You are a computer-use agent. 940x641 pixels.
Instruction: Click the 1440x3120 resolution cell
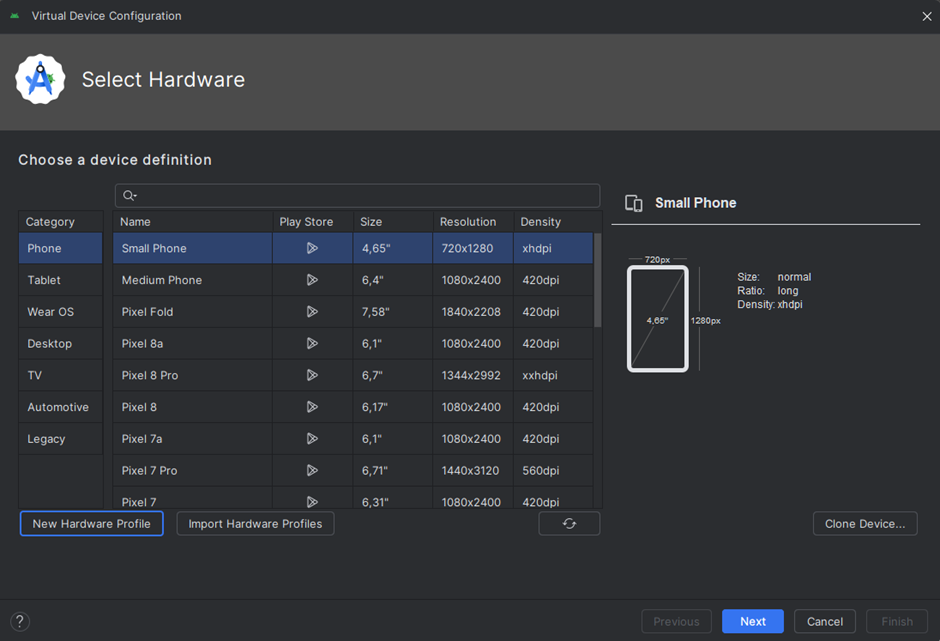473,471
